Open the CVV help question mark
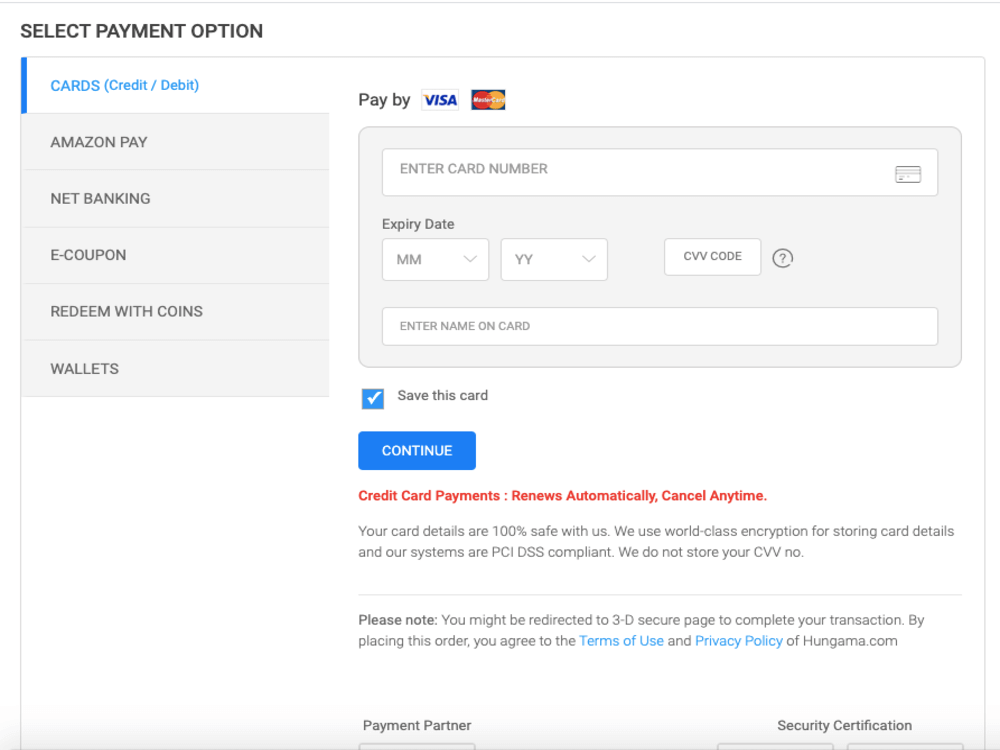 point(783,258)
